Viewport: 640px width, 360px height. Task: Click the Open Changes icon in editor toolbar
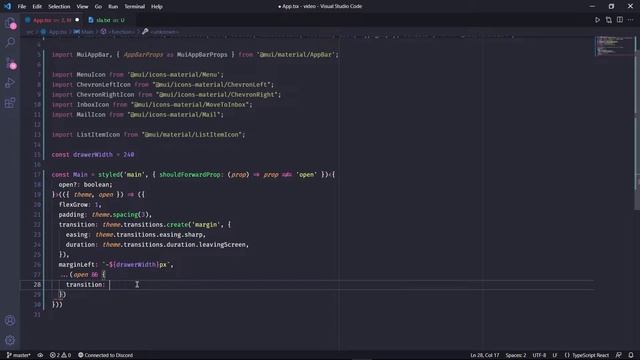coord(609,20)
